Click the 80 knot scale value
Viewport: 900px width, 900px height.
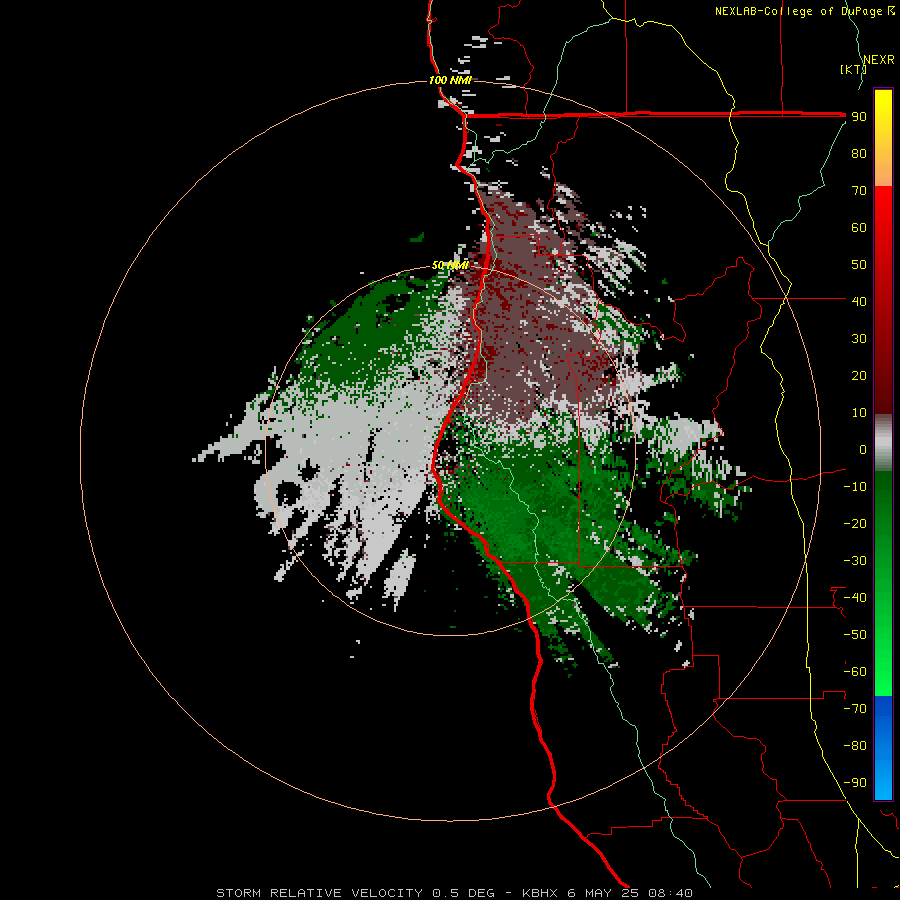click(859, 154)
